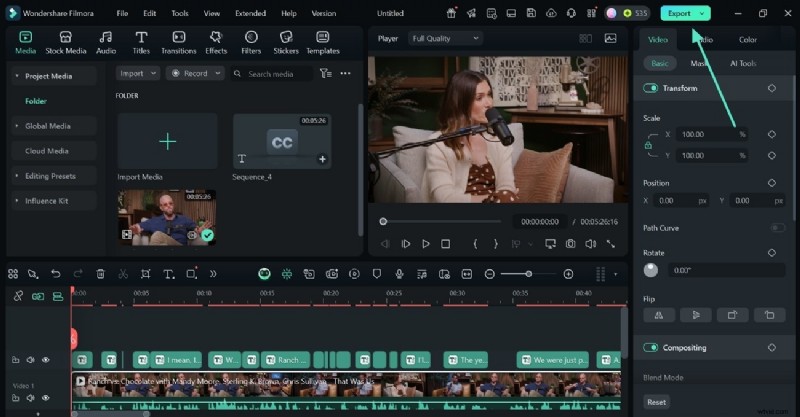The width and height of the screenshot is (800, 417).
Task: Expand the Global Media section
Action: coord(47,126)
